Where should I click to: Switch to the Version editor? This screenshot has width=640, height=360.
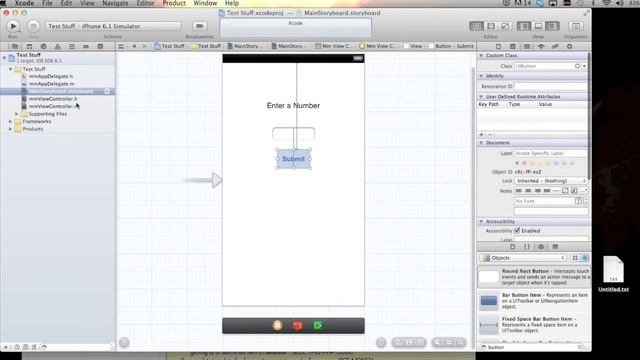pos(505,26)
